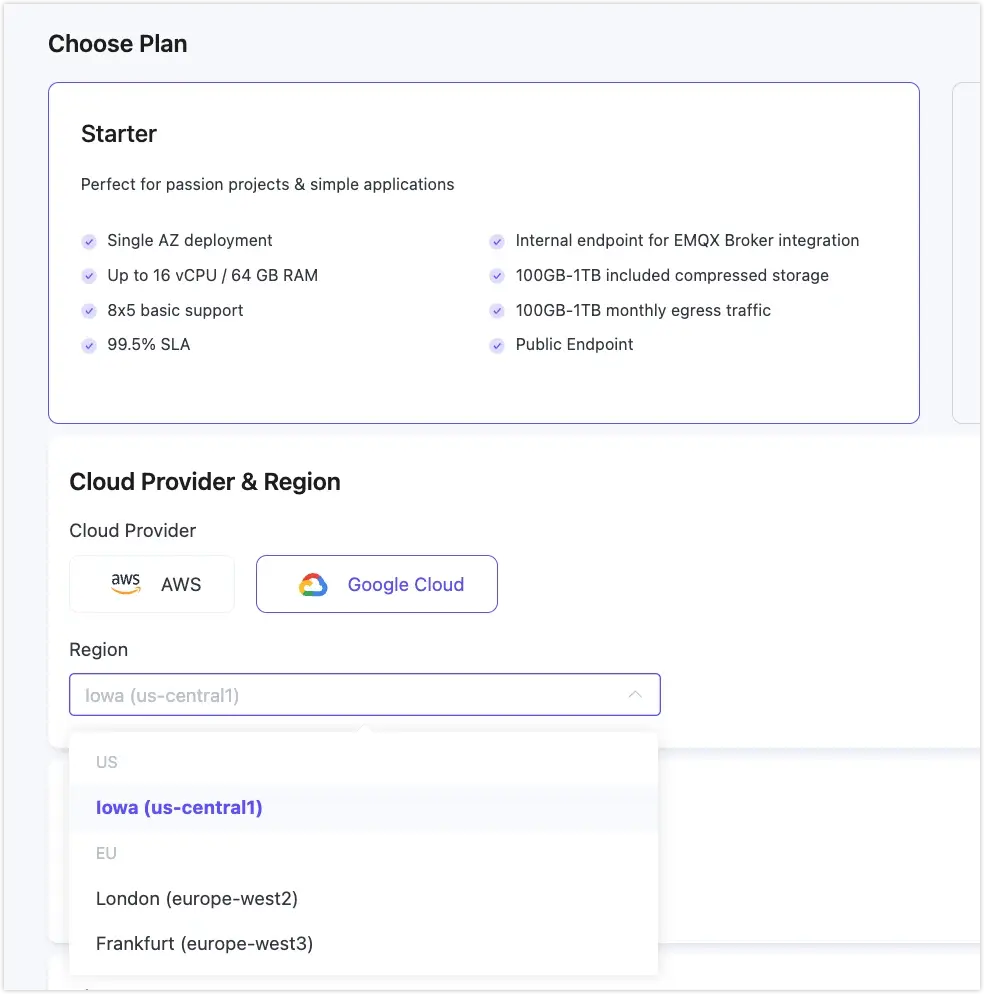This screenshot has height=994, width=984.
Task: Pick London (europe-west2) region option
Action: (197, 898)
